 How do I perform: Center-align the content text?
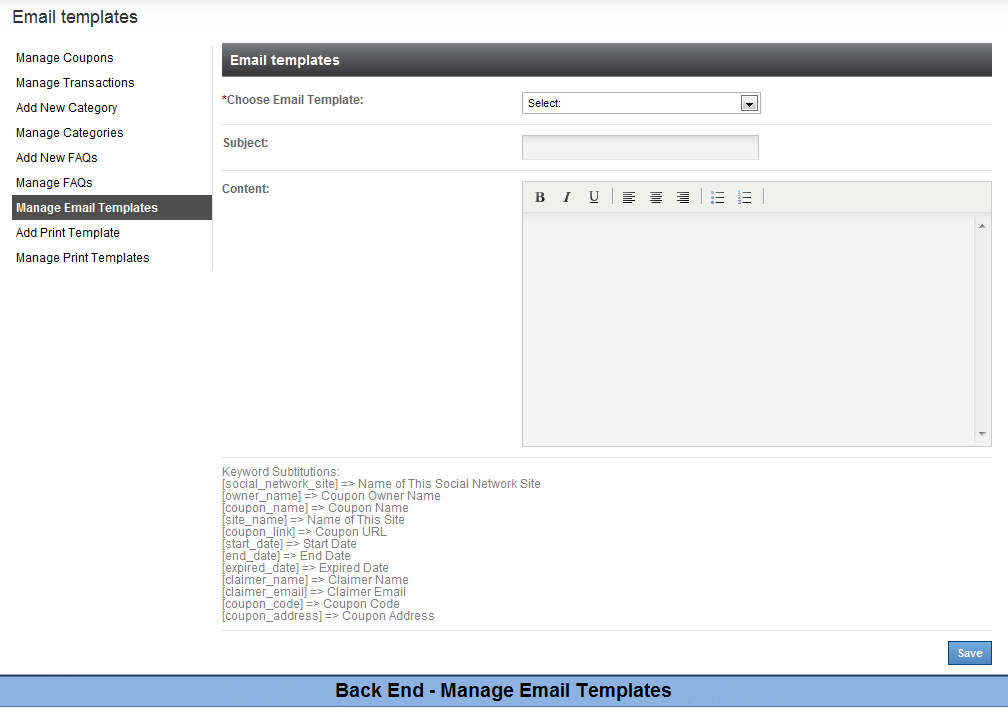[x=656, y=197]
